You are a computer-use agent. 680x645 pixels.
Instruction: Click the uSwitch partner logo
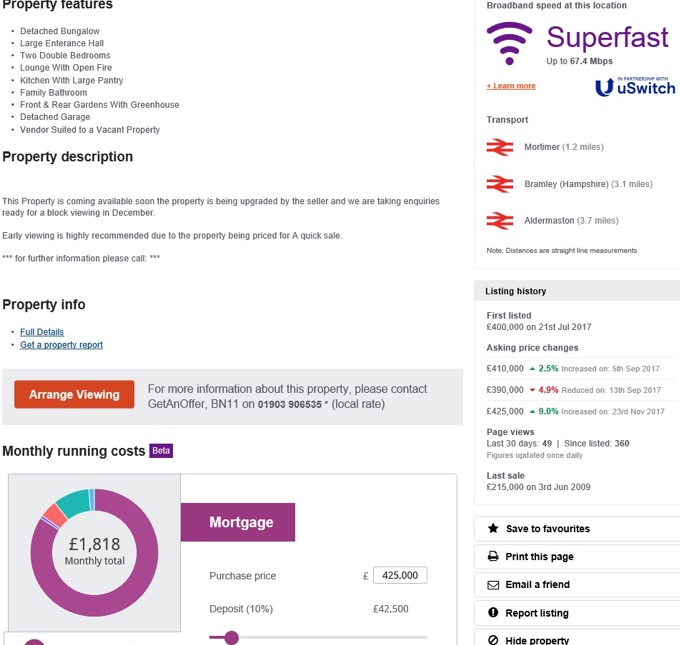pos(634,87)
